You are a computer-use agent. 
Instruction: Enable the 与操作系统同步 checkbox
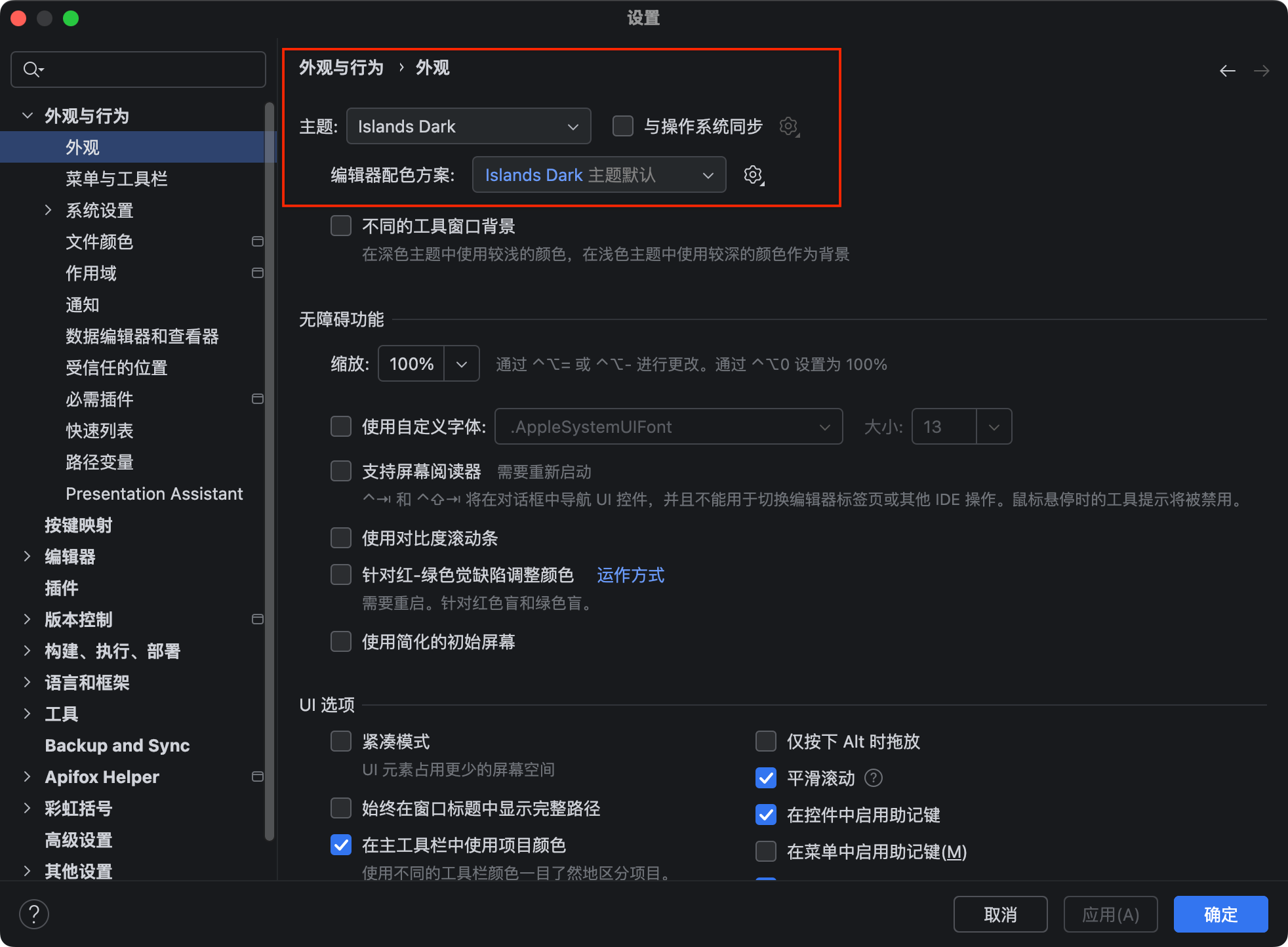(622, 126)
